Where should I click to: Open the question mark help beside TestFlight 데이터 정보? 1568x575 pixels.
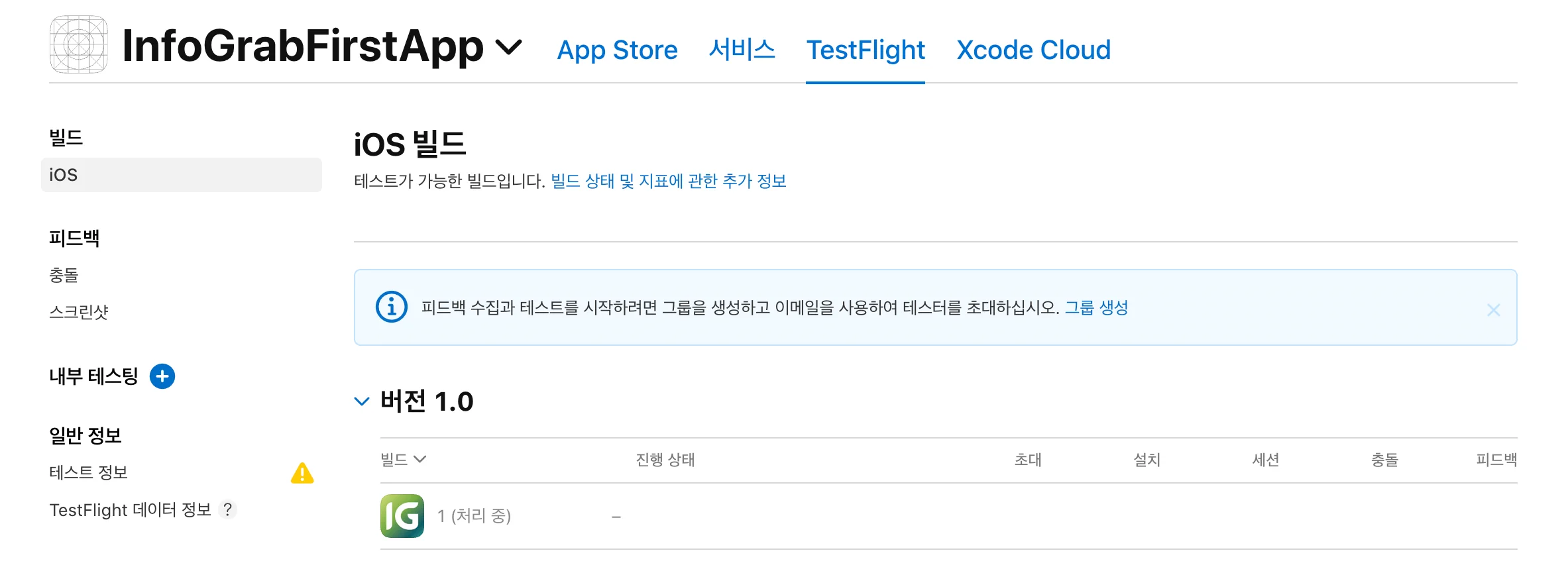pyautogui.click(x=228, y=510)
